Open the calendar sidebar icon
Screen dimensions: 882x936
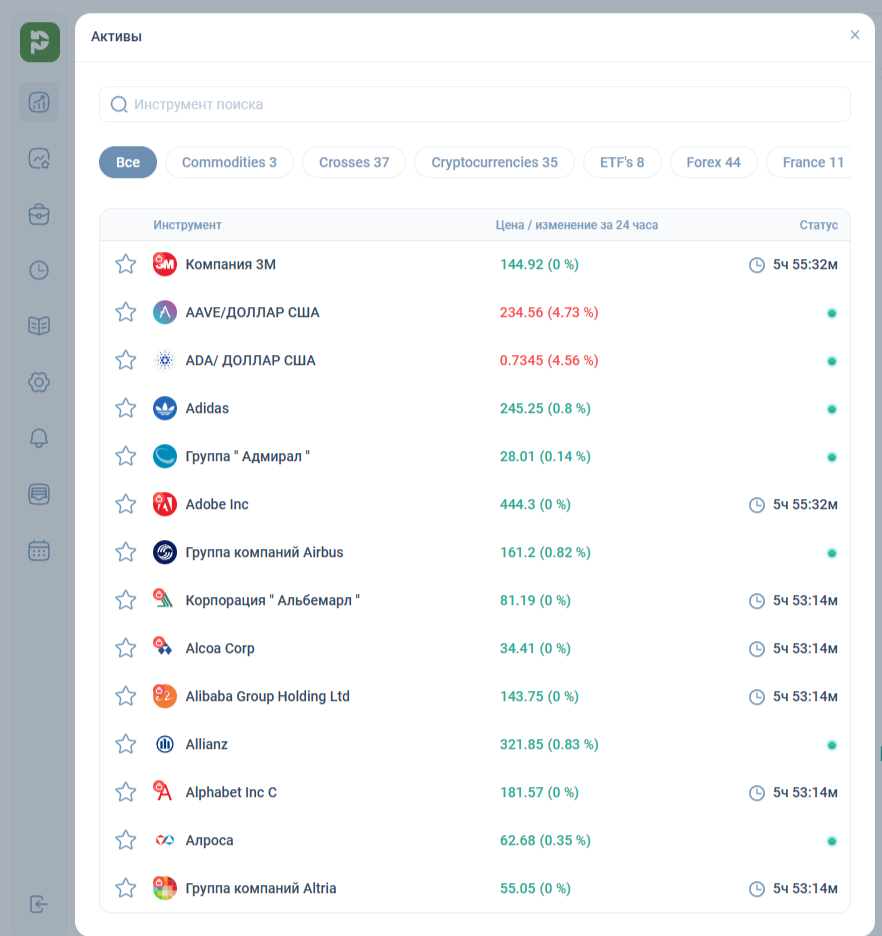pyautogui.click(x=39, y=550)
